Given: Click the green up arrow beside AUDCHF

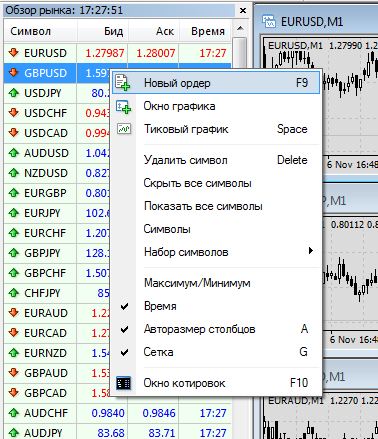Looking at the screenshot, I should pyautogui.click(x=14, y=413).
